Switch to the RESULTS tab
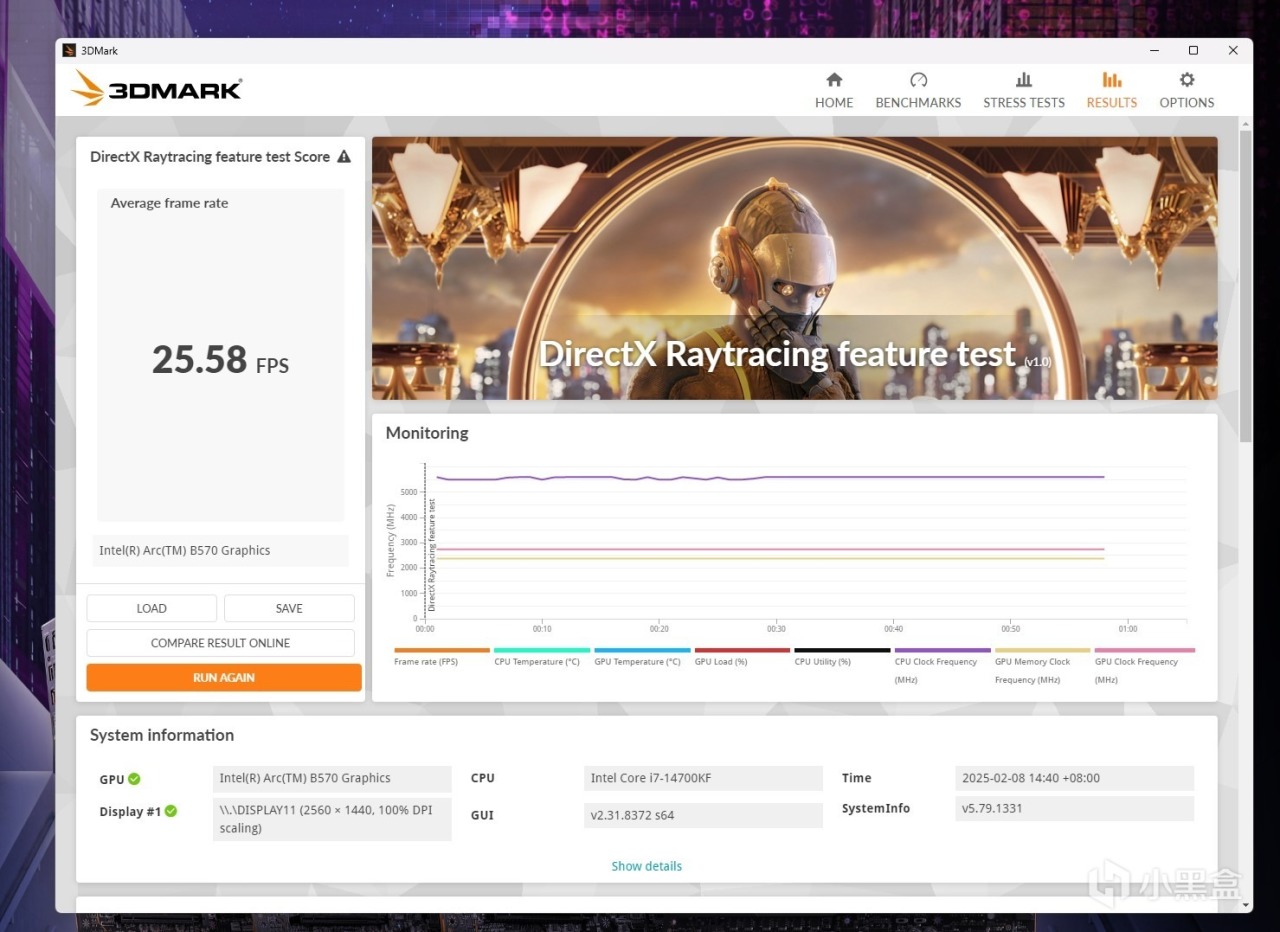Viewport: 1280px width, 932px height. tap(1112, 90)
